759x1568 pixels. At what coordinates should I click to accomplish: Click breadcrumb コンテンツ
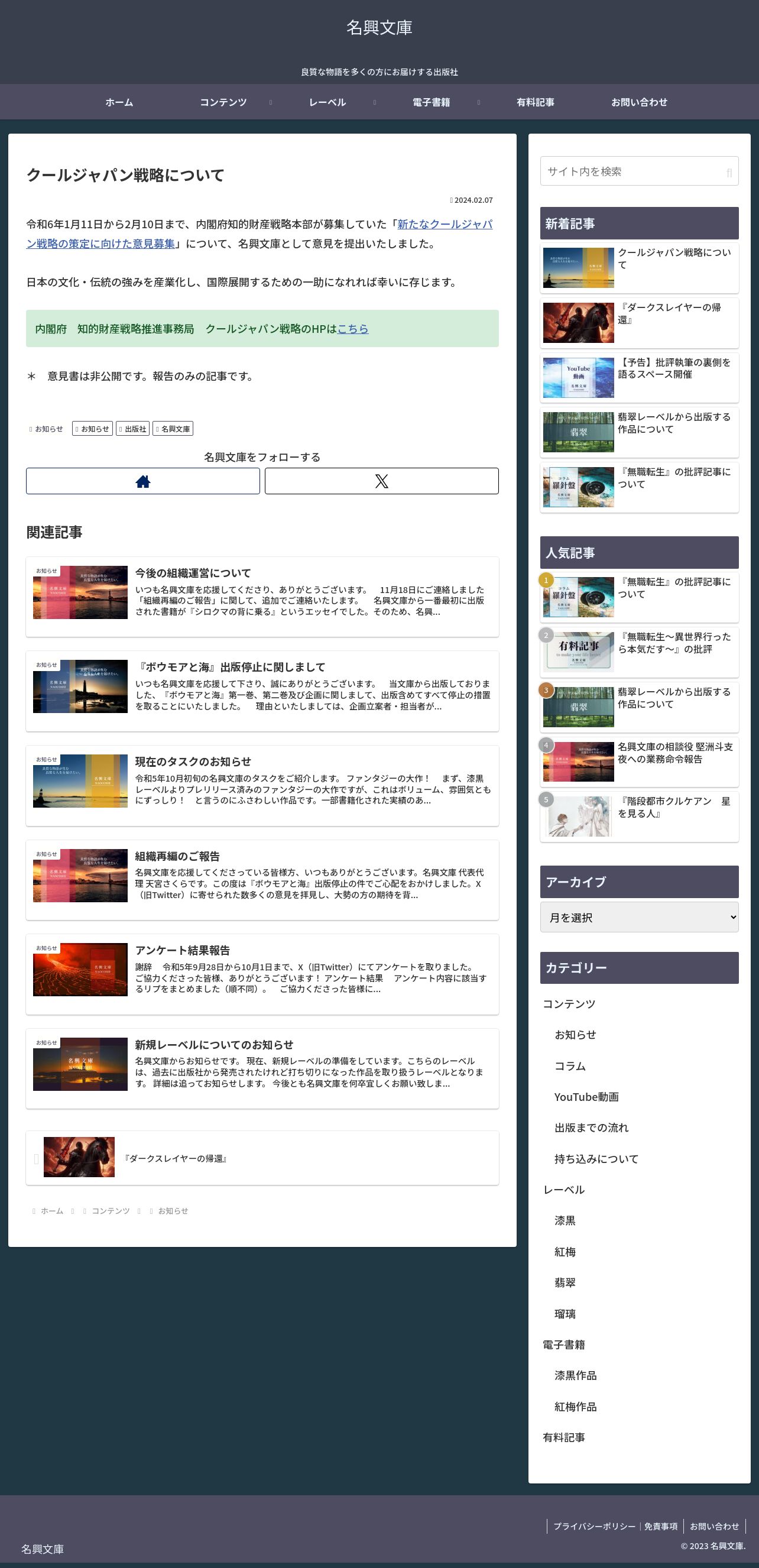[111, 1211]
